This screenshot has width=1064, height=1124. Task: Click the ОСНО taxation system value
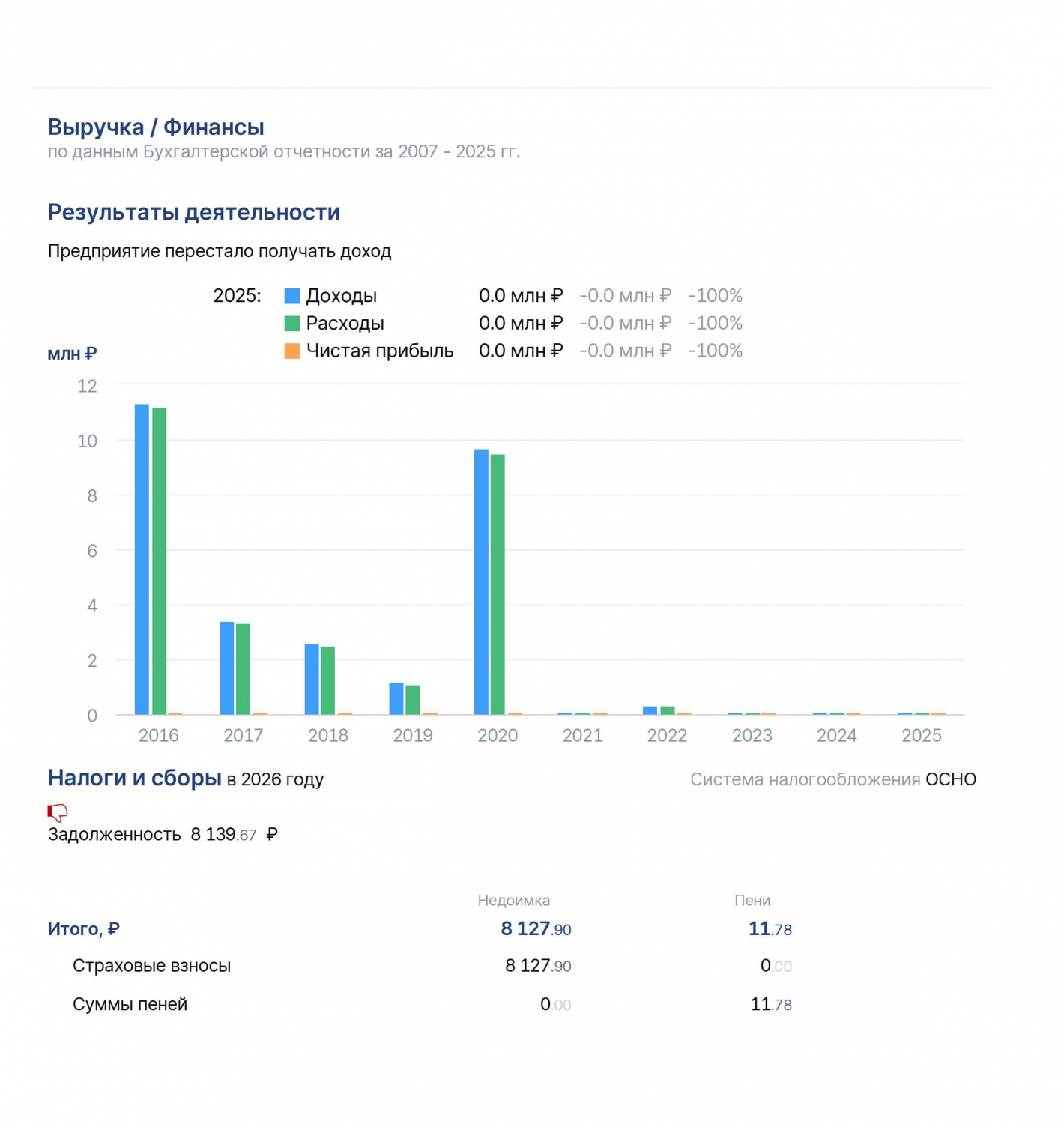point(951,779)
